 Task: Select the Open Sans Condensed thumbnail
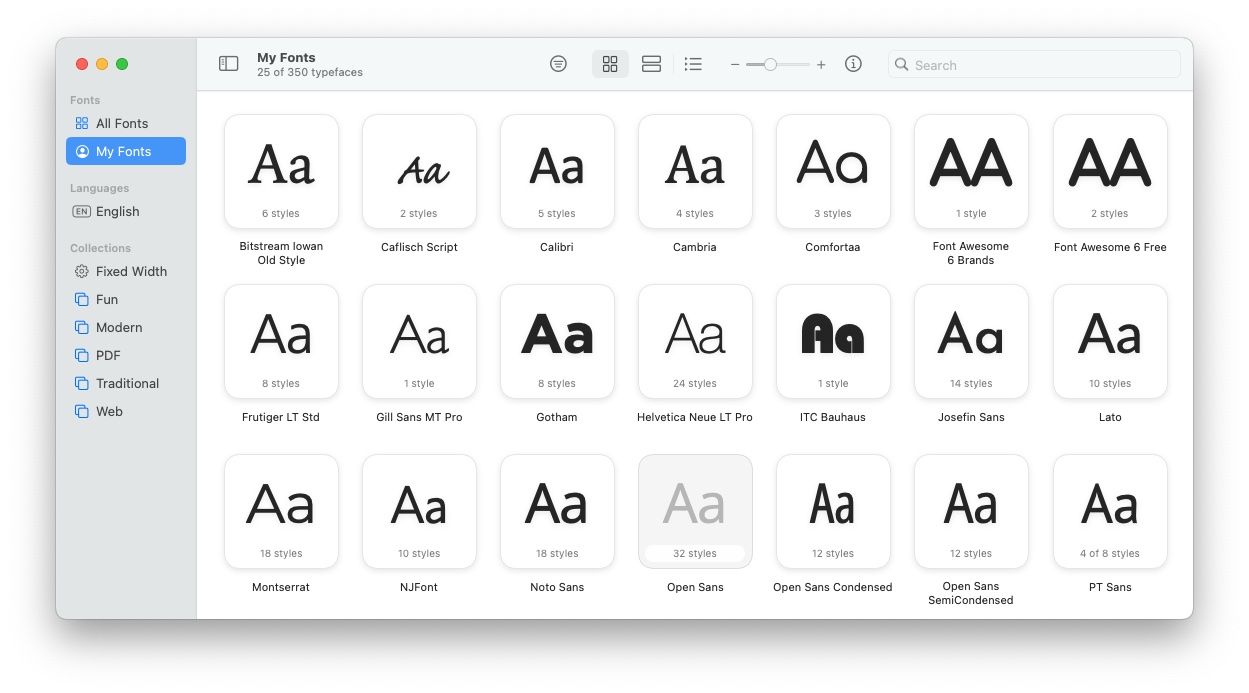click(x=833, y=511)
